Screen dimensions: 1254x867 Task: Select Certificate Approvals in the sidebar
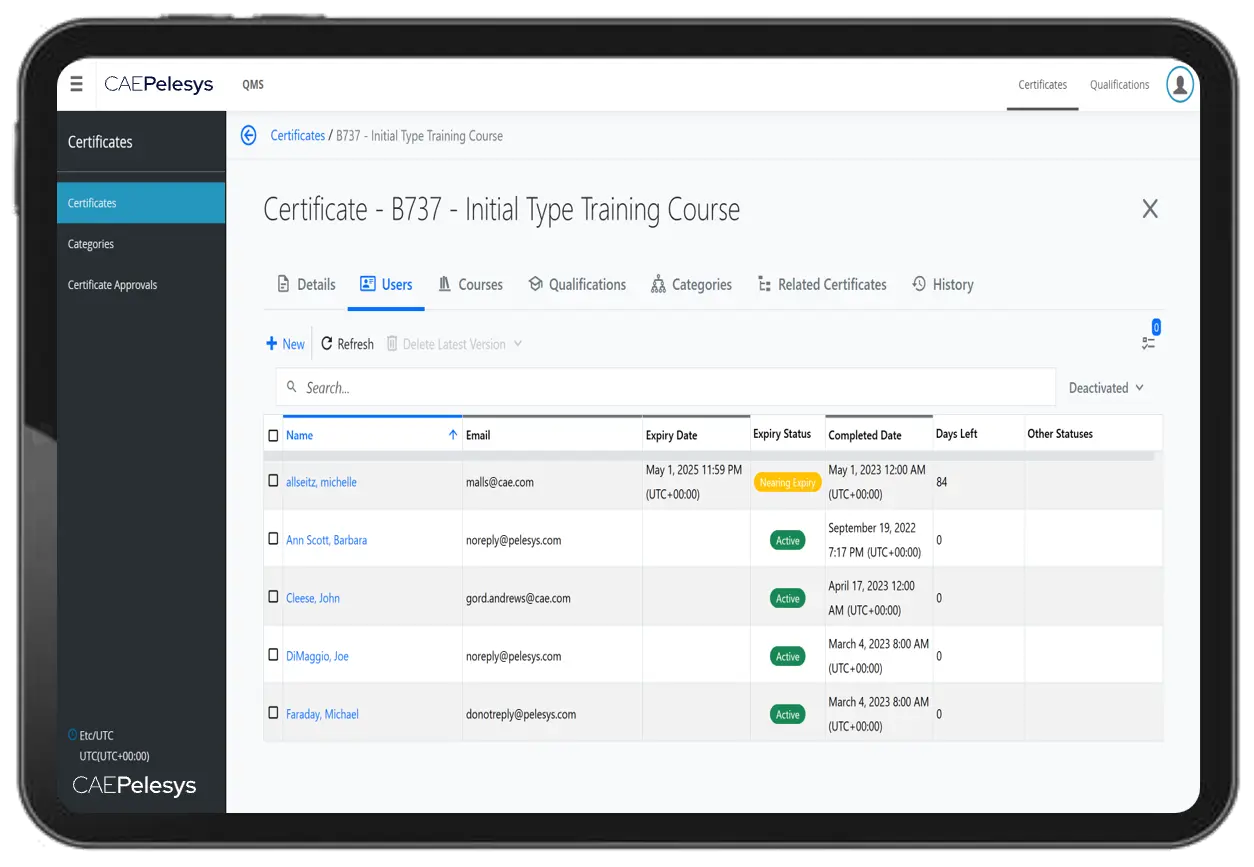click(112, 285)
